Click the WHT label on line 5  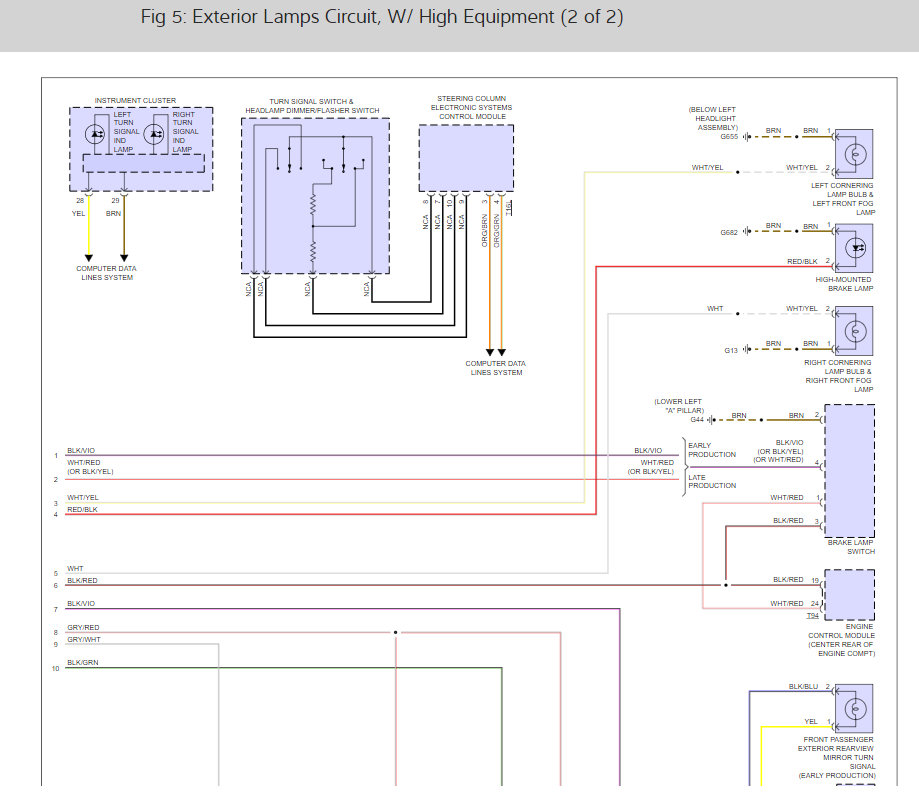point(75,569)
